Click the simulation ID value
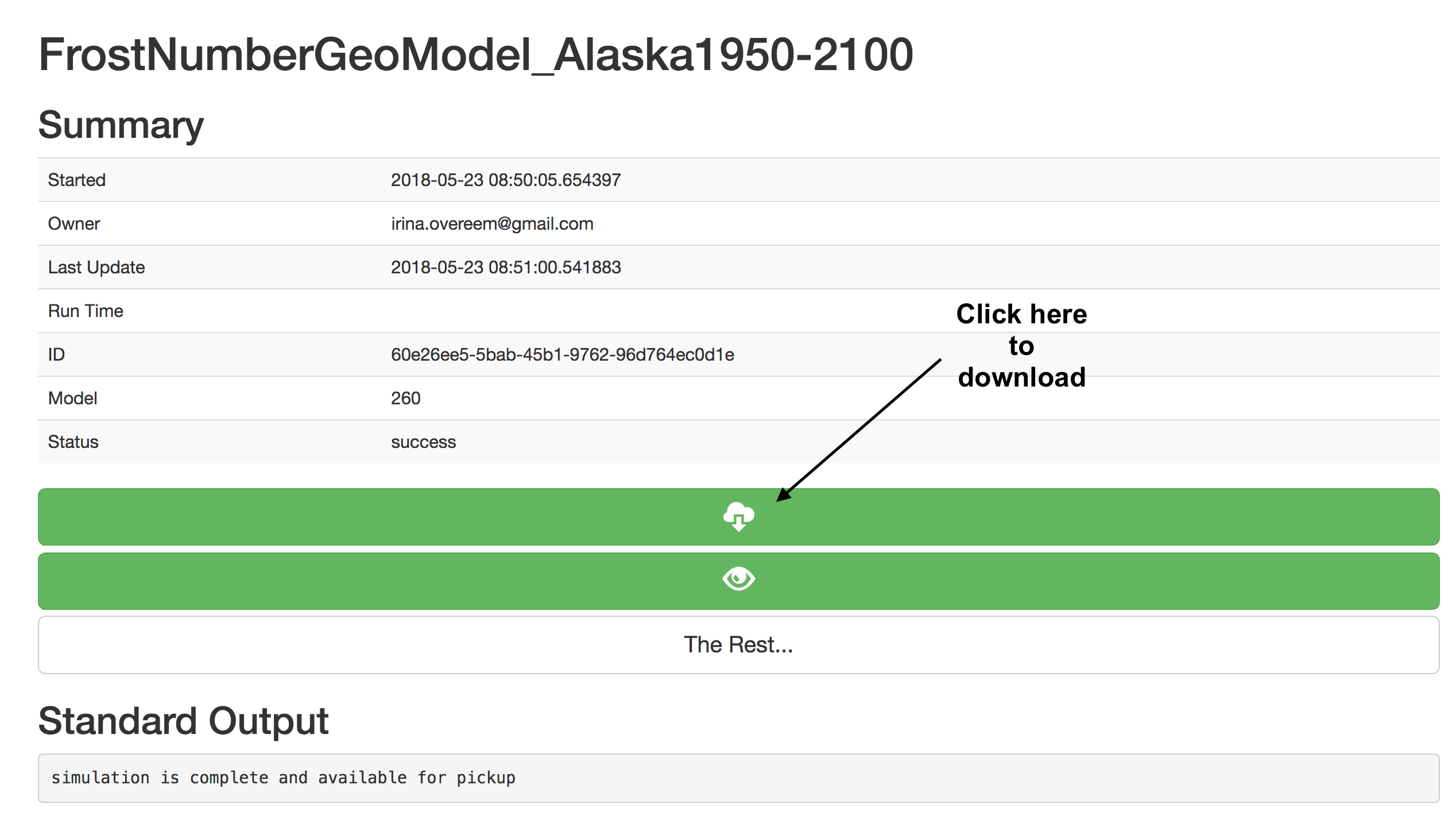Viewport: 1456px width, 827px height. click(563, 354)
